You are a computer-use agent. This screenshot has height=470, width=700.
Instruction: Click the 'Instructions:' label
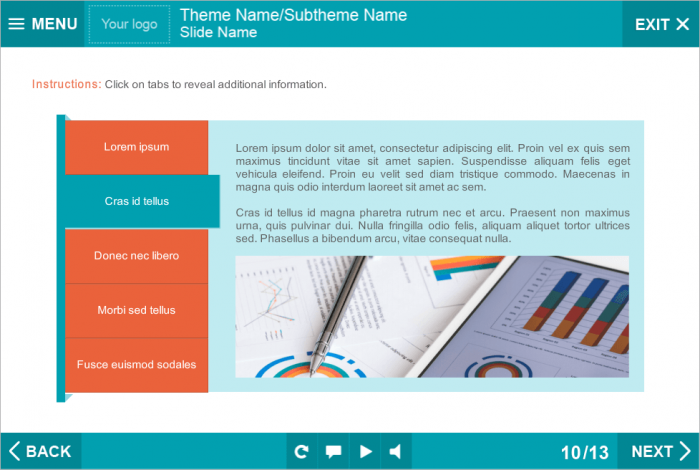[67, 84]
